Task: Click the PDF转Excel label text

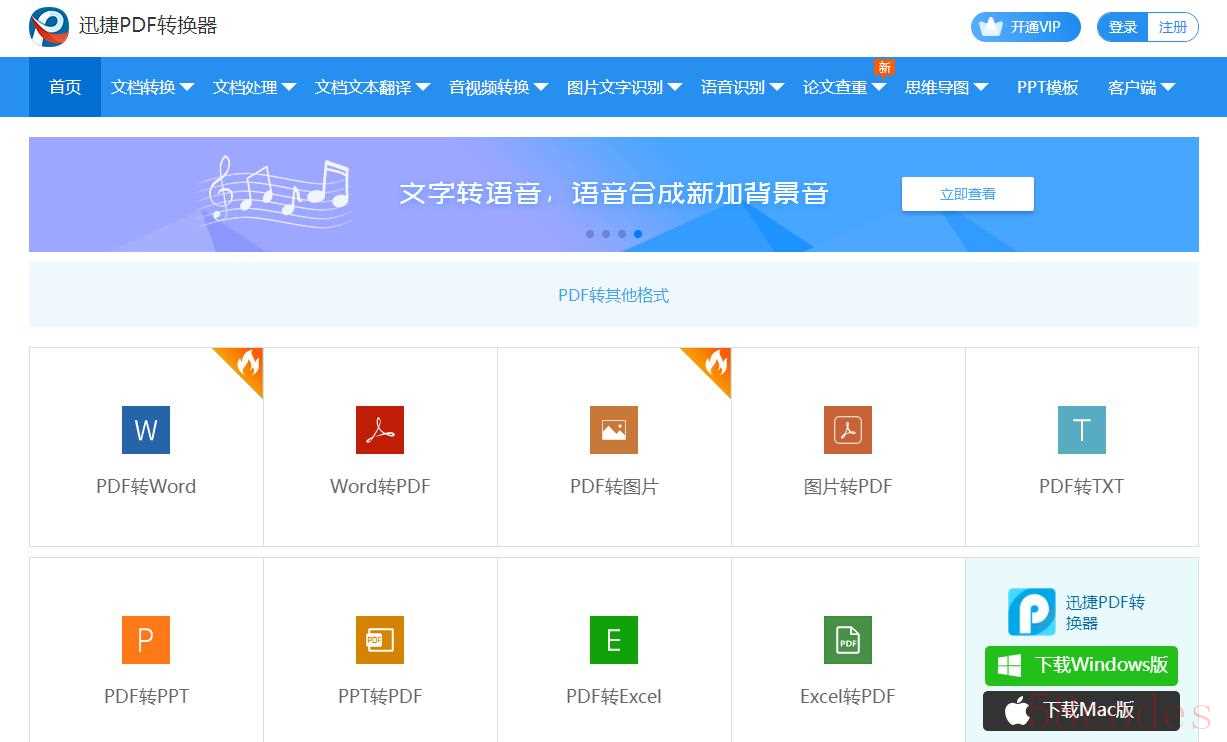Action: [x=614, y=697]
